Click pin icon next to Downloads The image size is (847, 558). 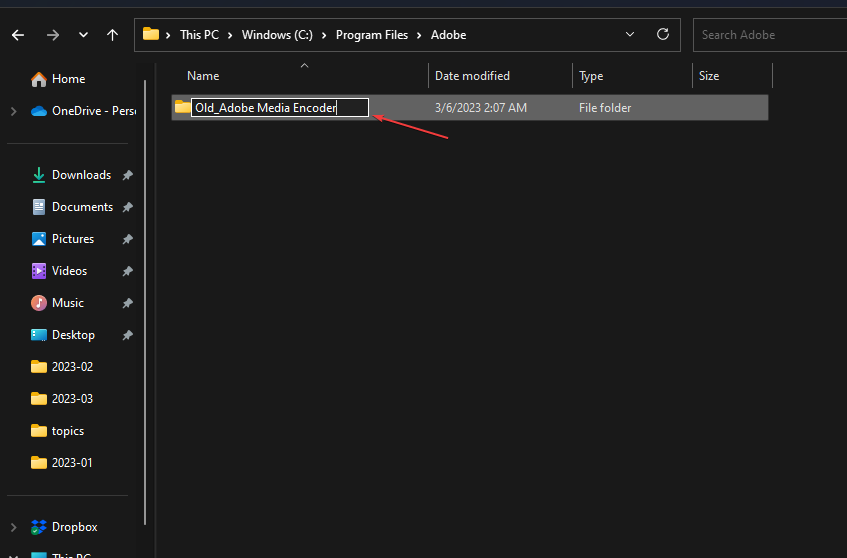[x=127, y=175]
